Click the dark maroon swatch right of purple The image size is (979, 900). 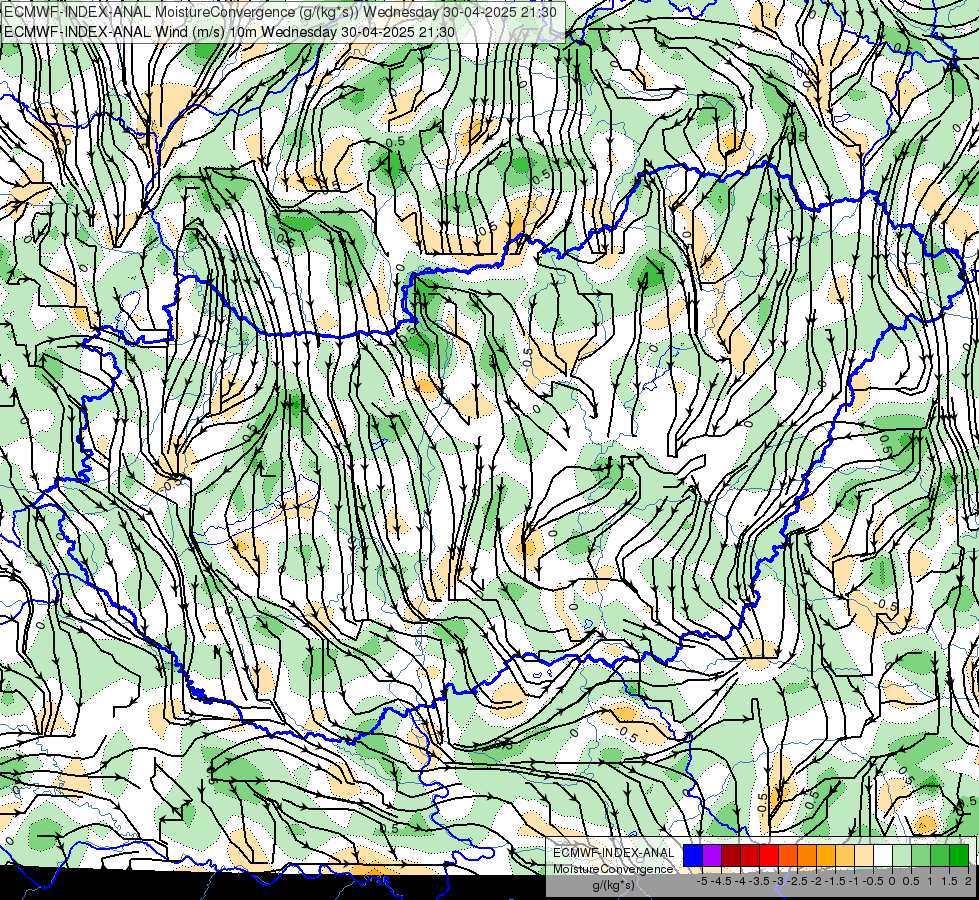(x=731, y=856)
